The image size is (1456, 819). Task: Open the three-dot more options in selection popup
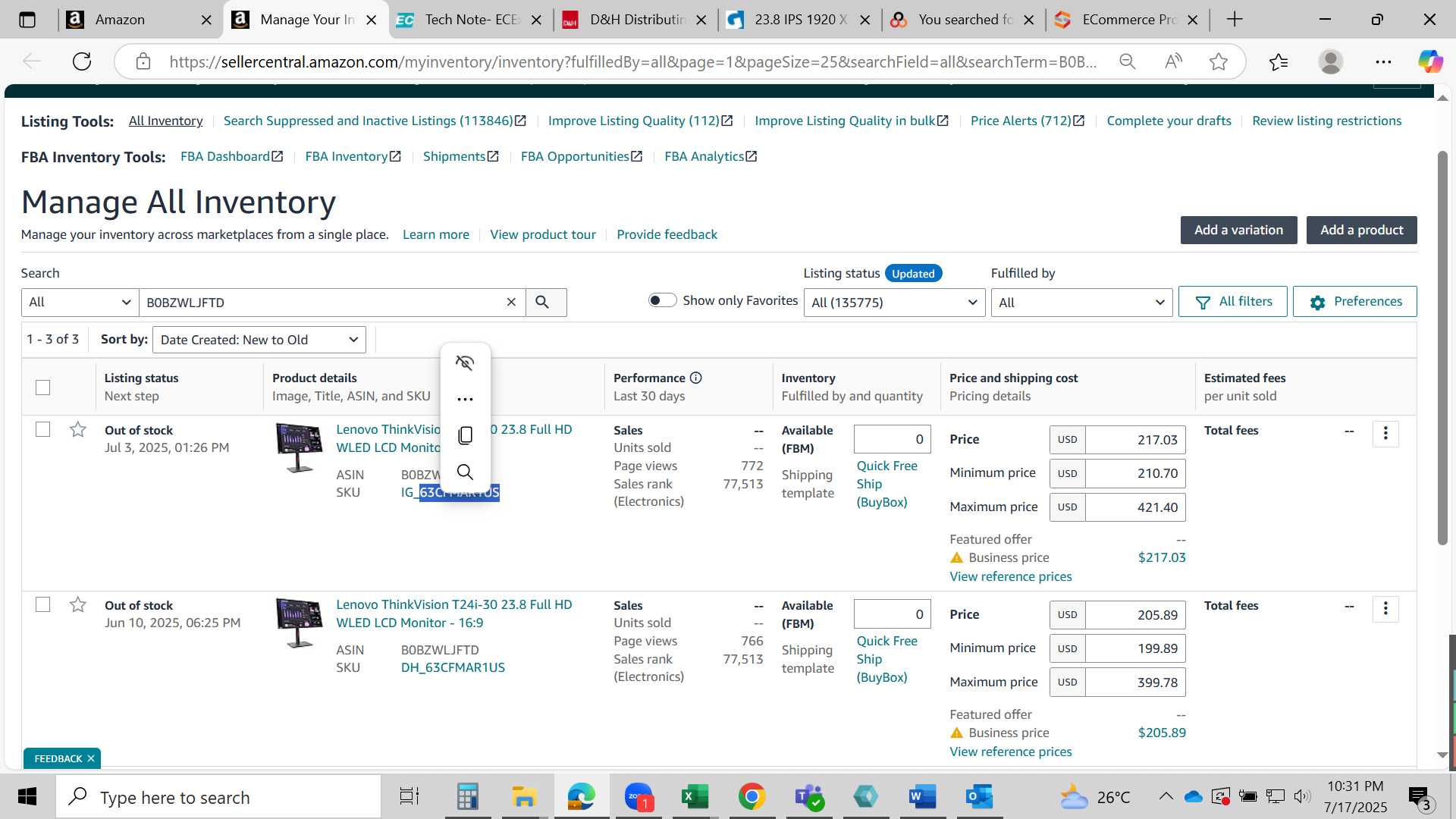click(465, 399)
